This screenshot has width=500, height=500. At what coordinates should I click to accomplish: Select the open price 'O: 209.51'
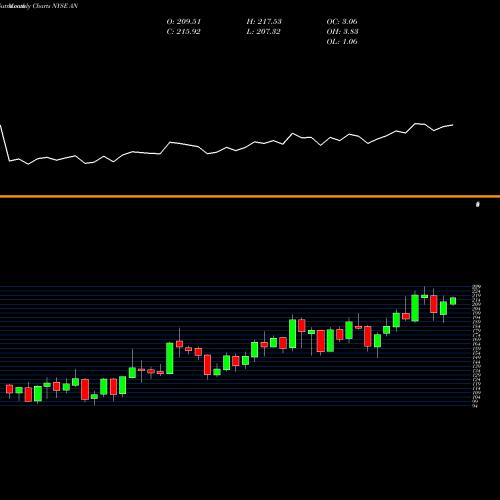[x=184, y=22]
